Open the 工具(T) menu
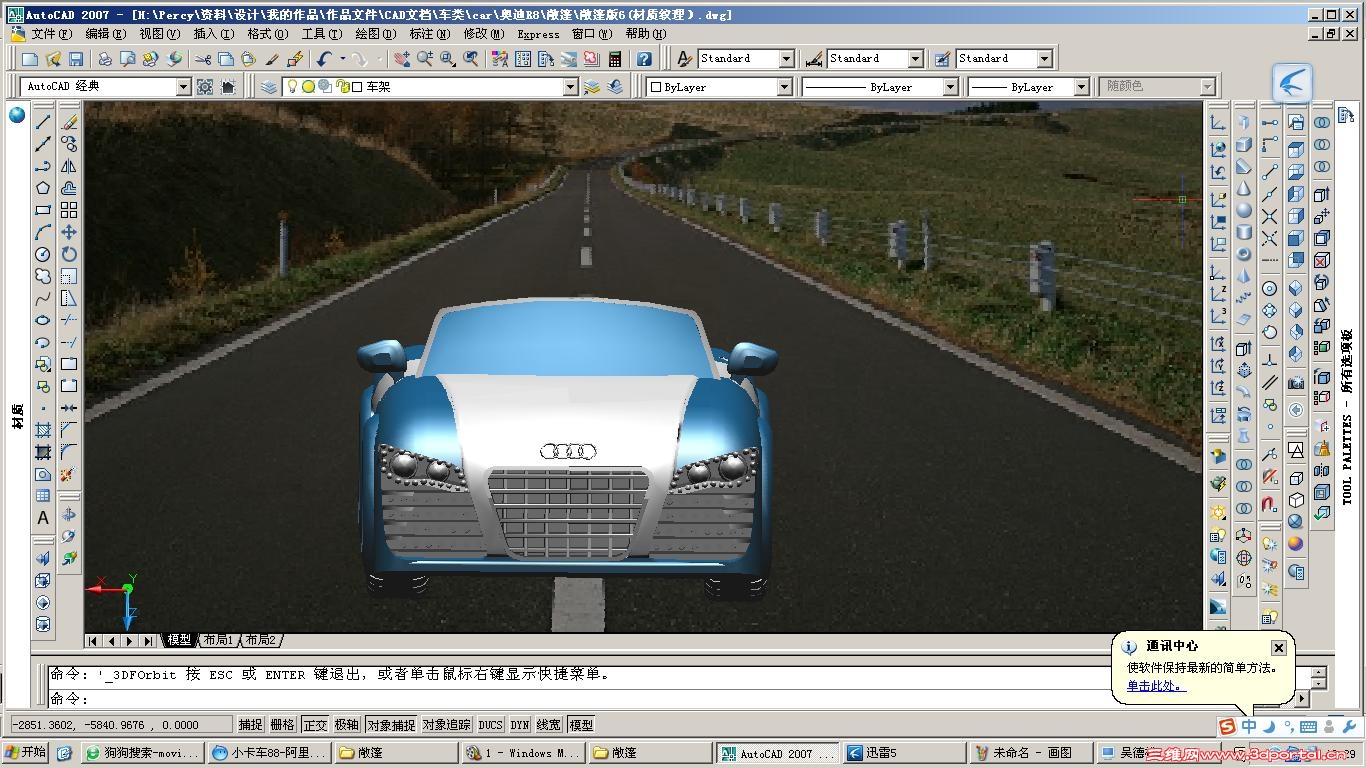The image size is (1366, 768). pos(322,34)
